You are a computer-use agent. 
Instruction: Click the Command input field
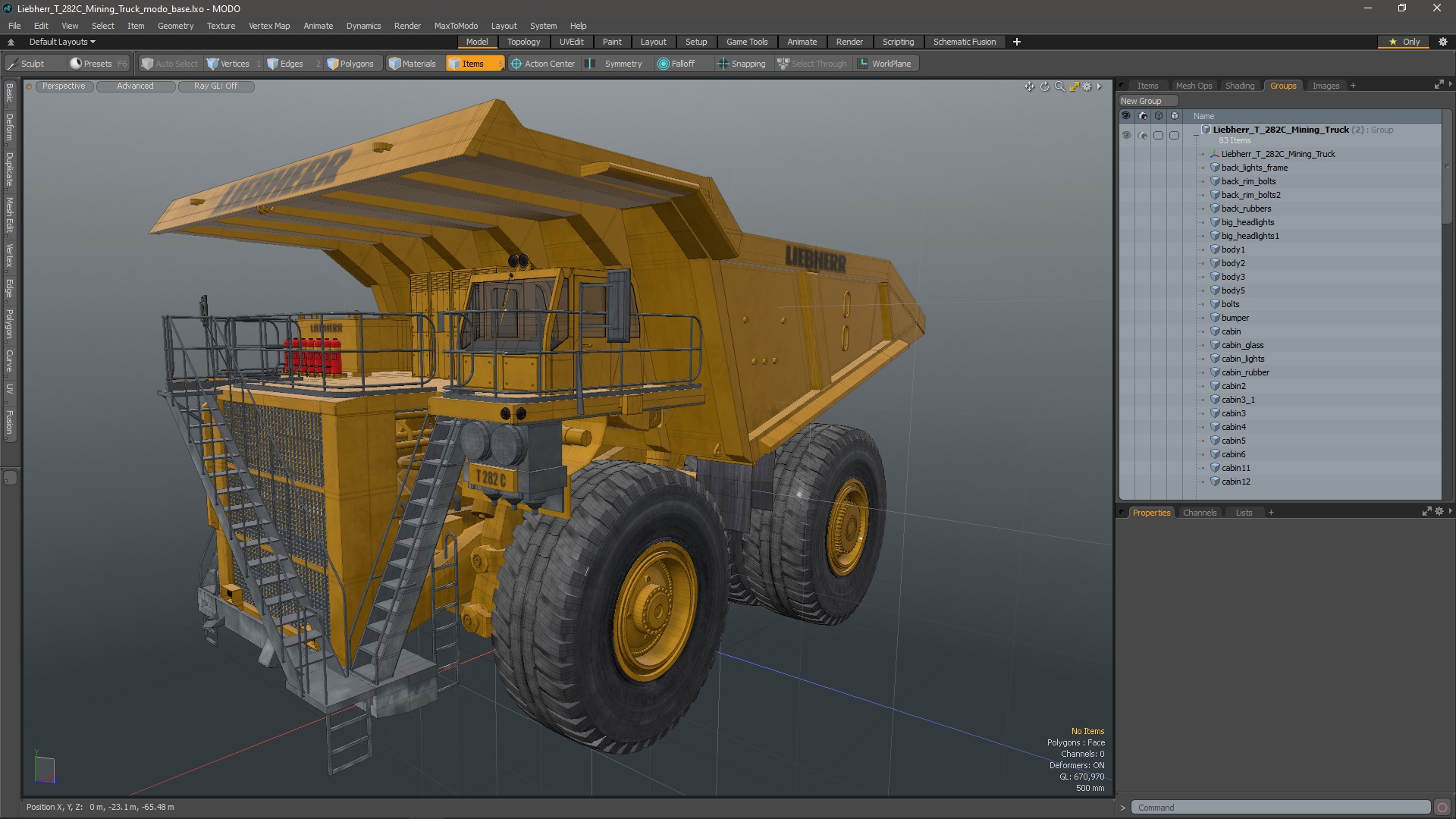tap(1280, 808)
